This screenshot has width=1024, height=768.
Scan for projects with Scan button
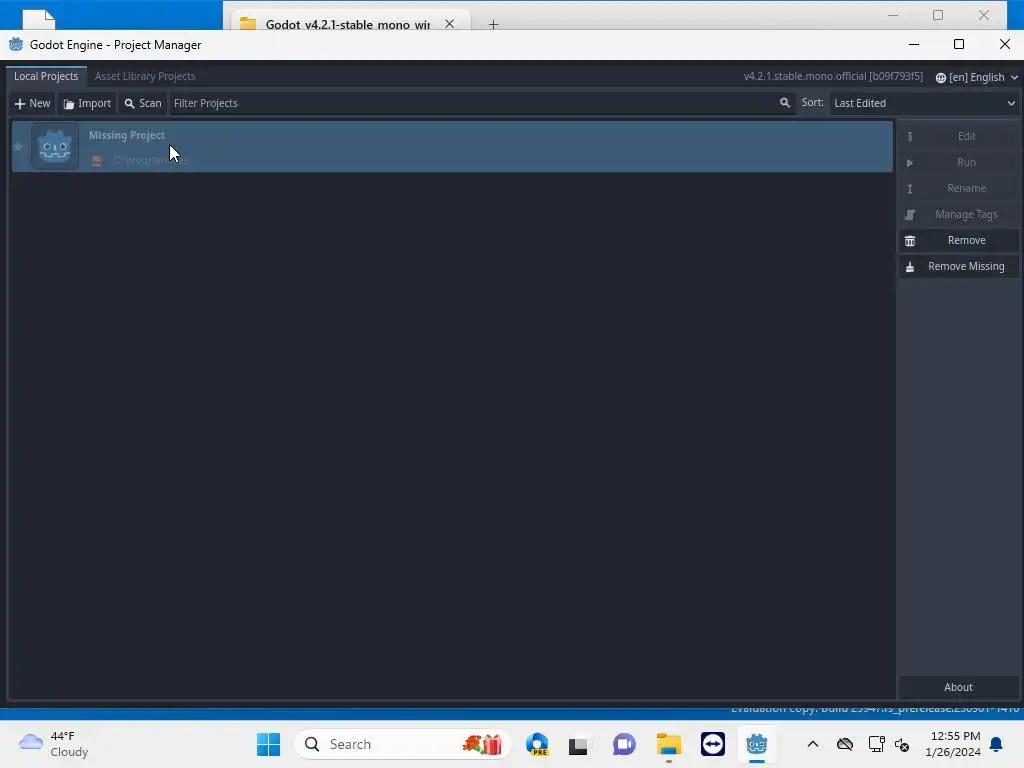(142, 103)
